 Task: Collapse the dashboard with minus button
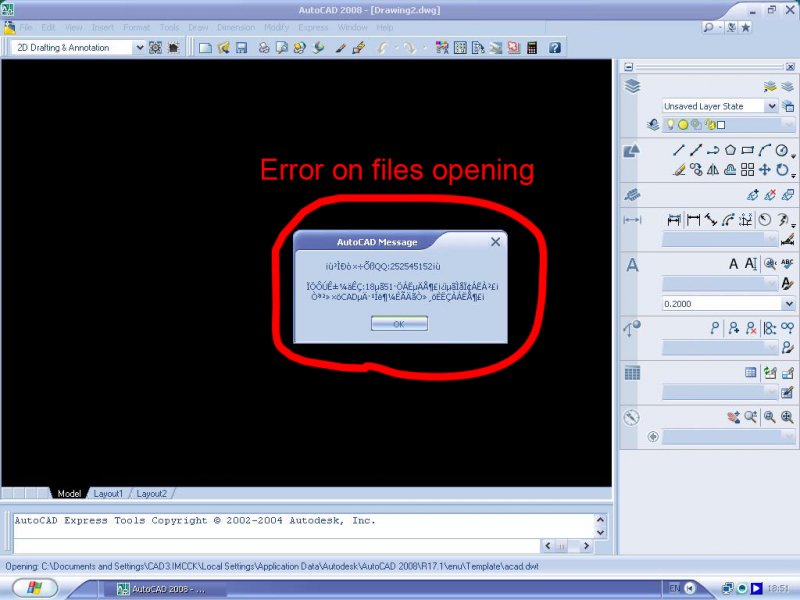click(x=629, y=67)
